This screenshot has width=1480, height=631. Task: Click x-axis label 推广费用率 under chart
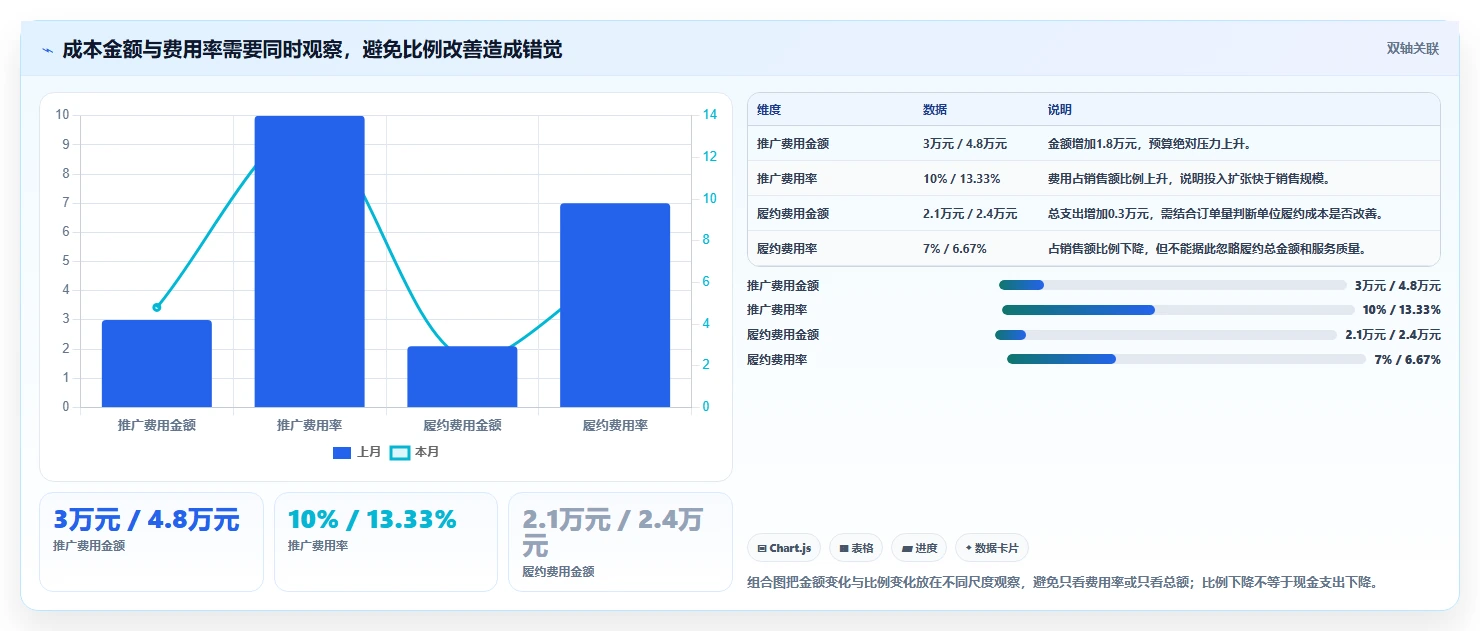310,425
